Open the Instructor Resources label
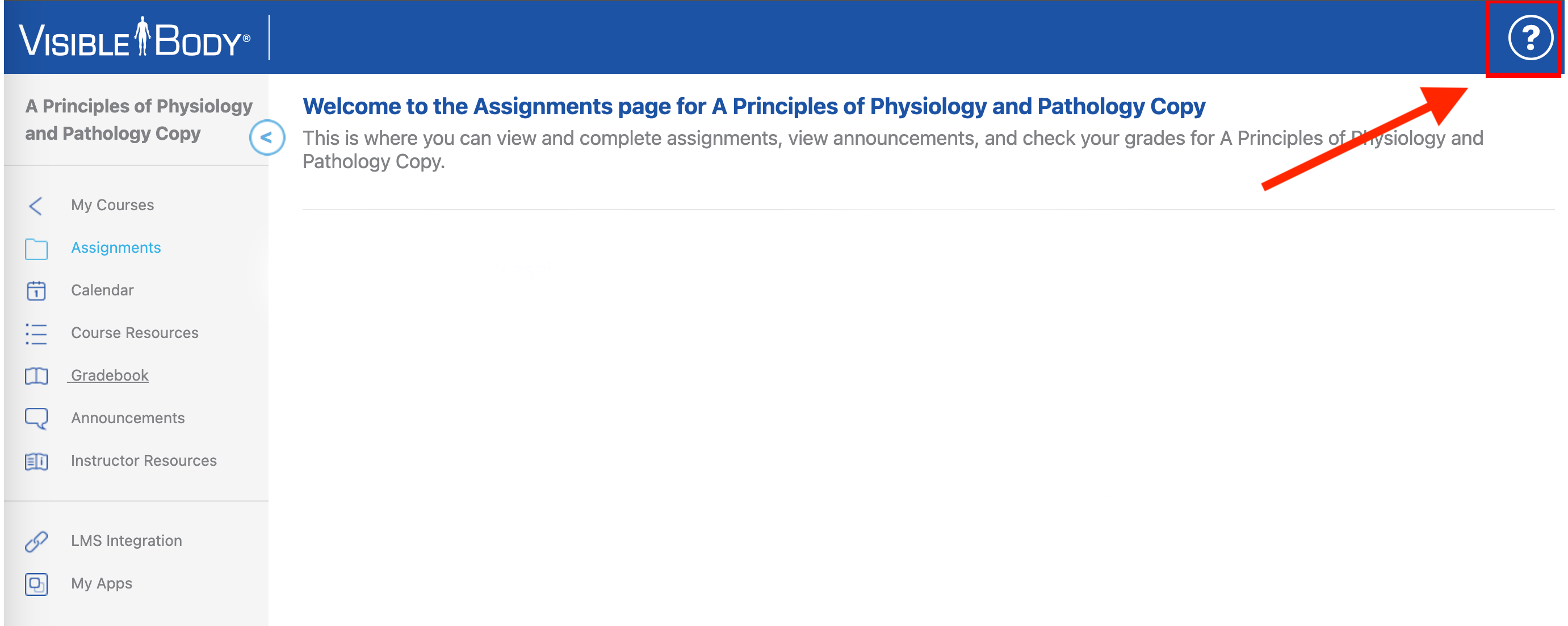 tap(144, 461)
